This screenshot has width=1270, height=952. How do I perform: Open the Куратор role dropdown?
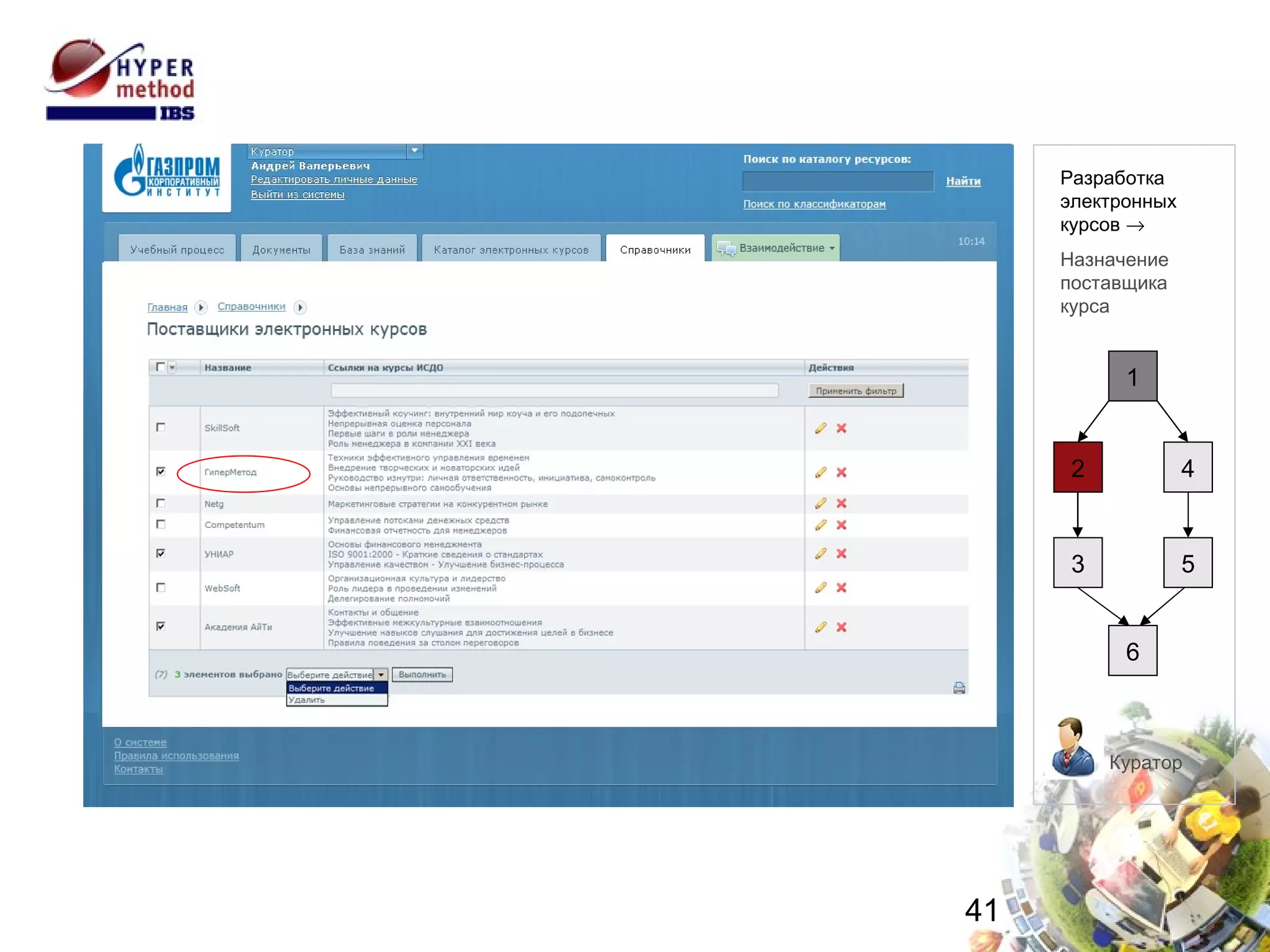click(415, 151)
